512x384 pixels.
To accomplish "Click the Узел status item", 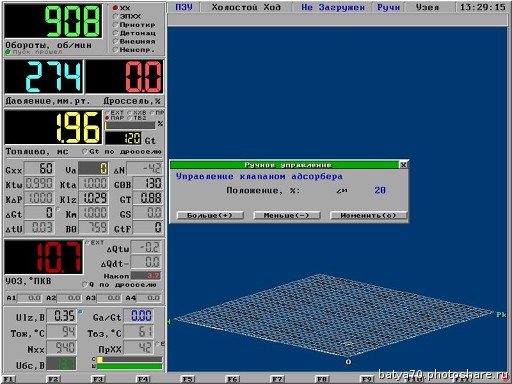I will (428, 7).
